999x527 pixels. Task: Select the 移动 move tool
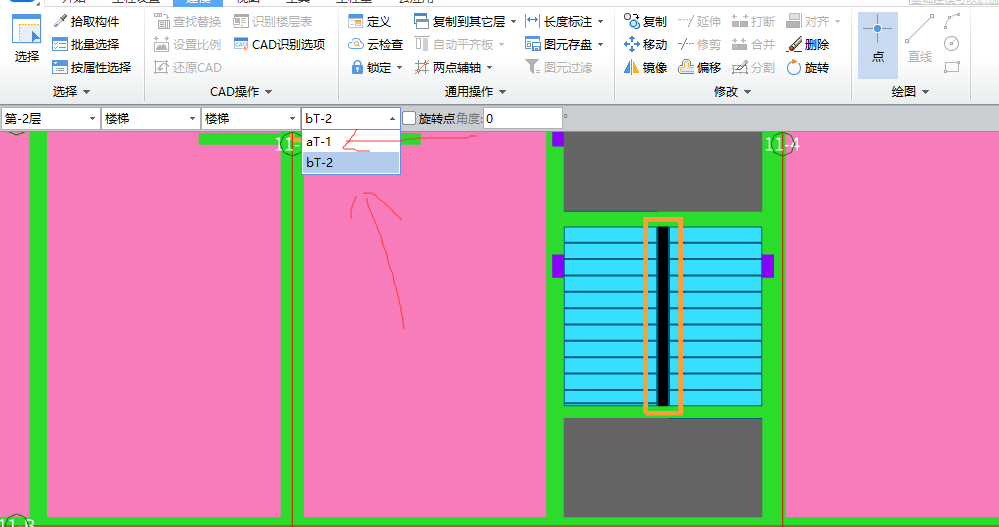(645, 45)
